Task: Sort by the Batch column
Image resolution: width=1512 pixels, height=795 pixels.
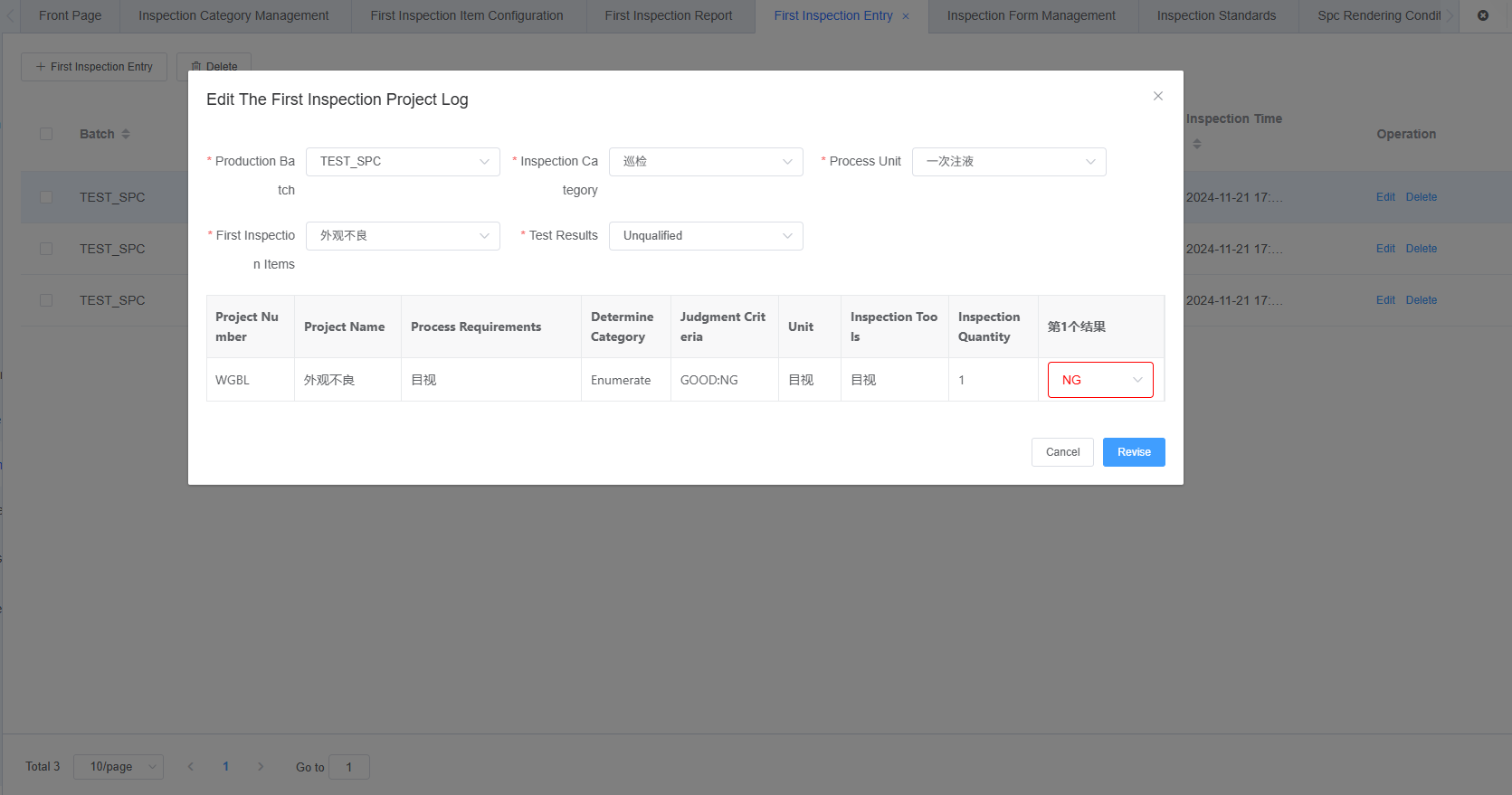Action: pyautogui.click(x=126, y=134)
